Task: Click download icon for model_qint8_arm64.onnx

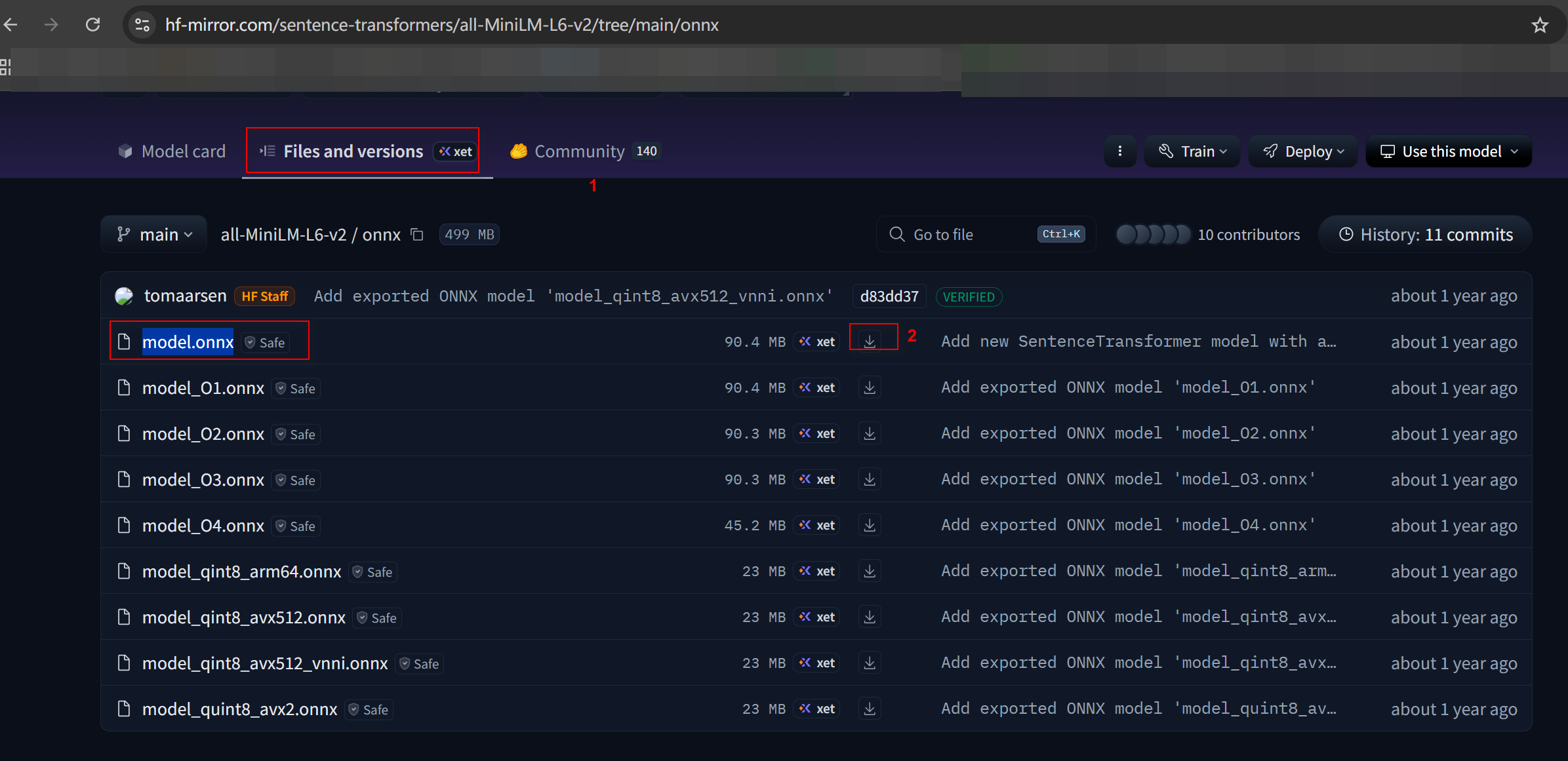Action: 870,571
